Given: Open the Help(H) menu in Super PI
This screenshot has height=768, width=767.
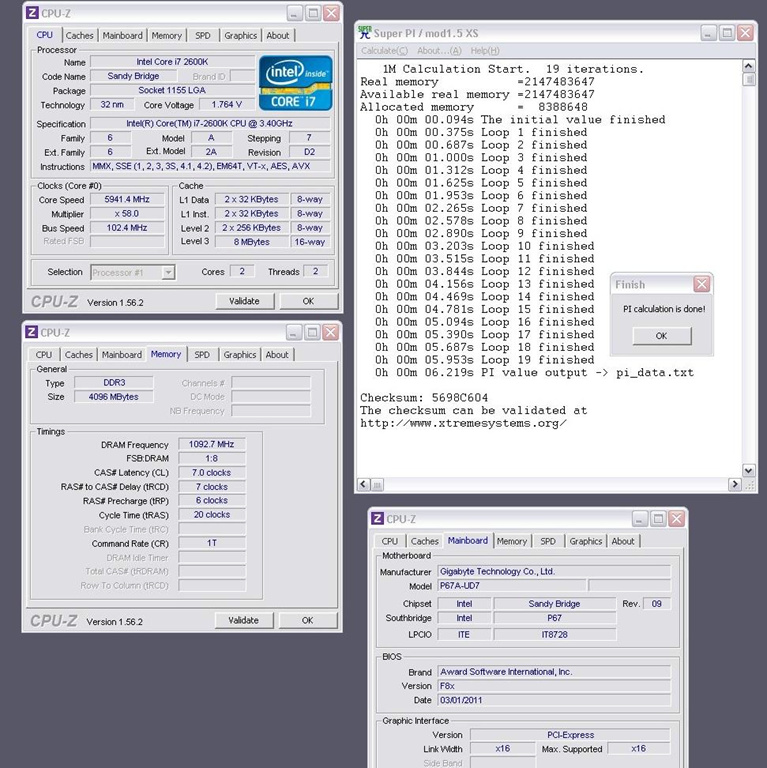Looking at the screenshot, I should [x=485, y=50].
